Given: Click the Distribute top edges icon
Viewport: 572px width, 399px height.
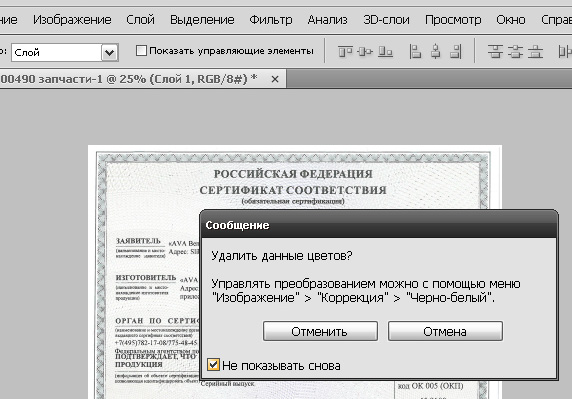Looking at the screenshot, I should [495, 51].
